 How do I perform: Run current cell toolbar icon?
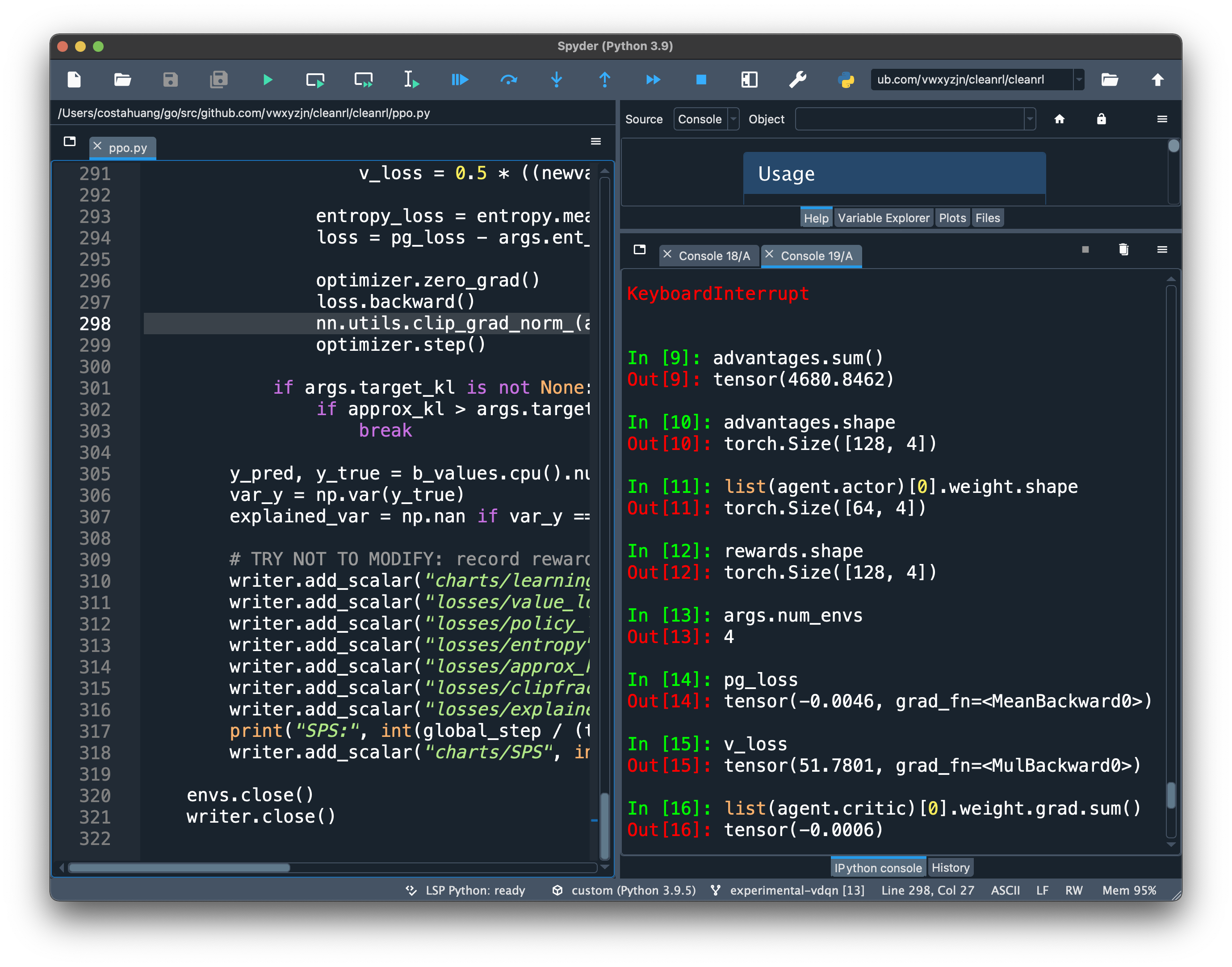[x=315, y=80]
